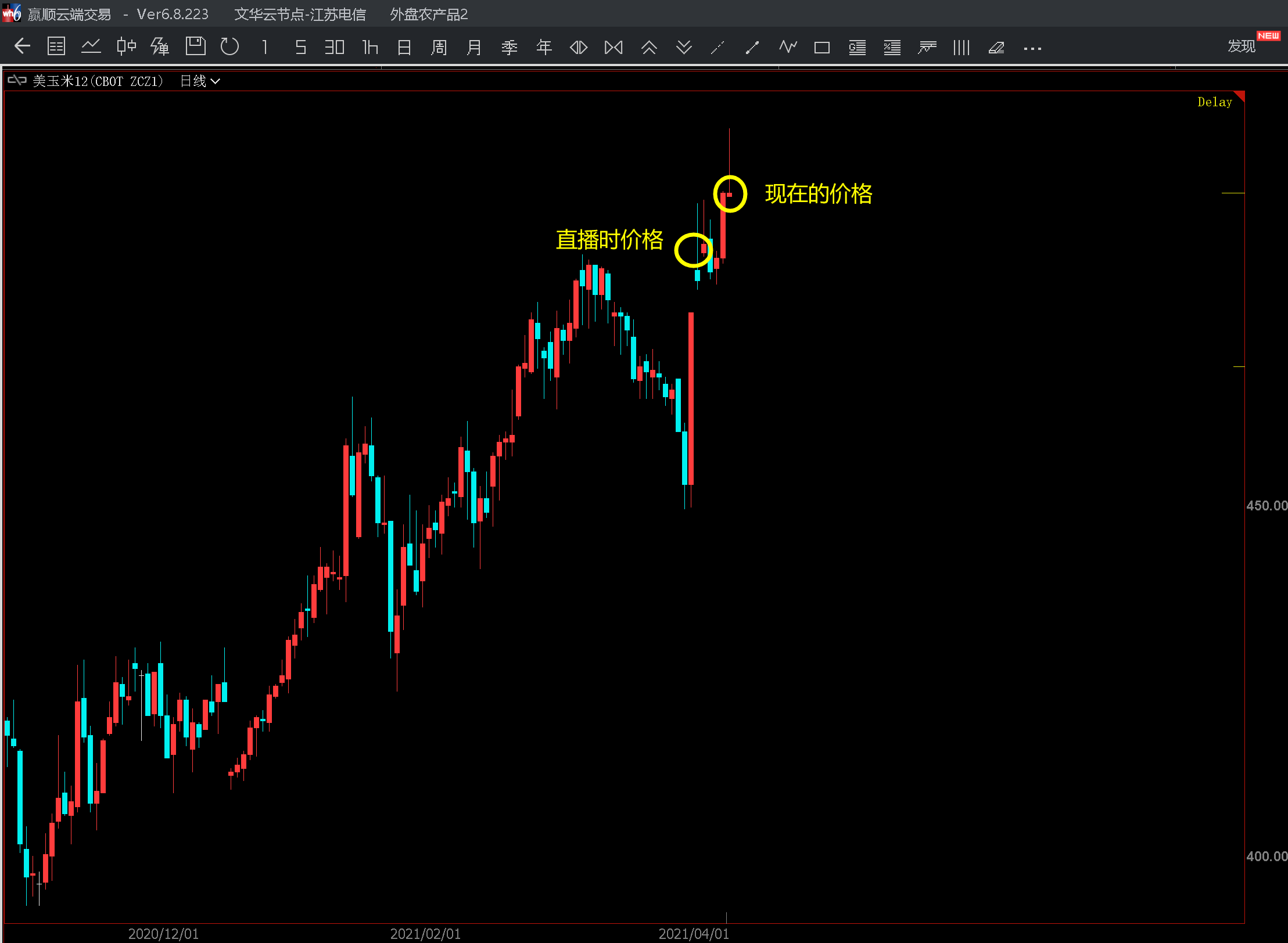
Task: Click the 发现 (Discover) button
Action: [1242, 46]
